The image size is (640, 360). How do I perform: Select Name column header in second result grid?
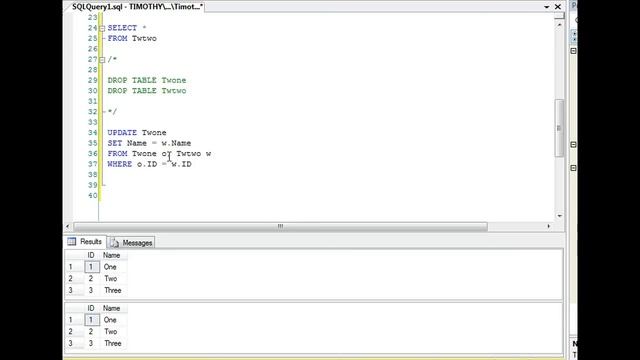tap(111, 308)
